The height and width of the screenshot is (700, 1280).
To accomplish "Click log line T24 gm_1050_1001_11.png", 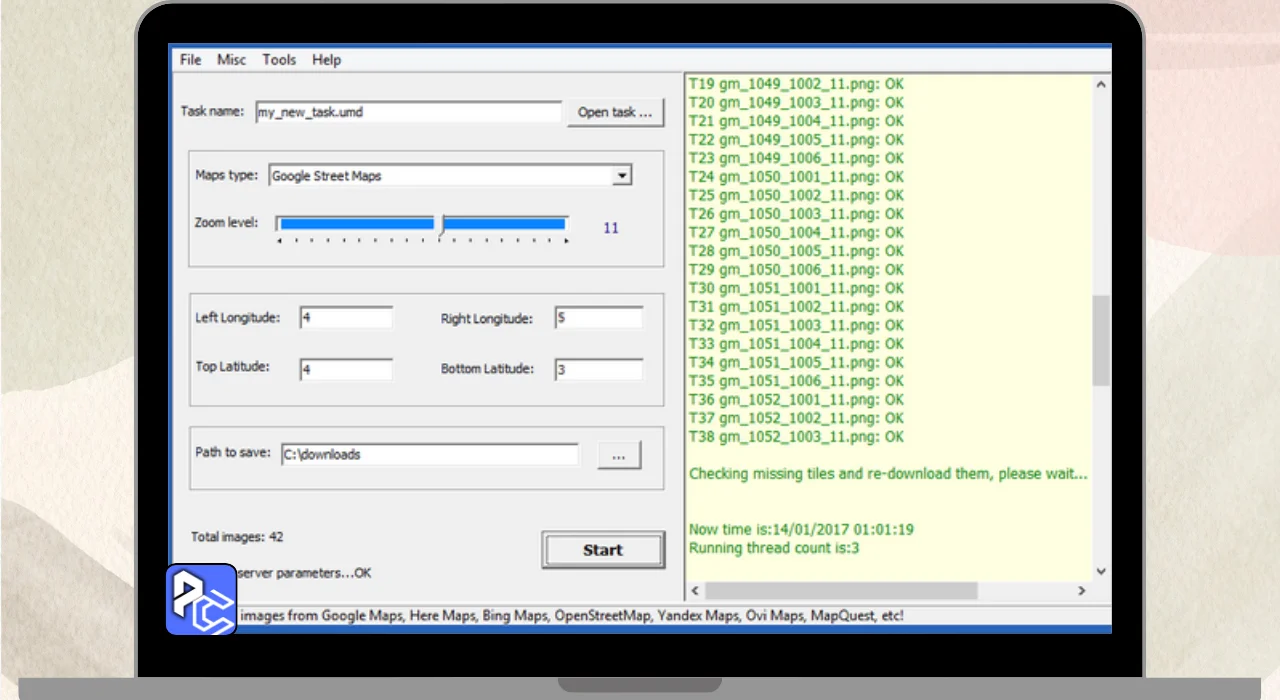I will (x=796, y=177).
